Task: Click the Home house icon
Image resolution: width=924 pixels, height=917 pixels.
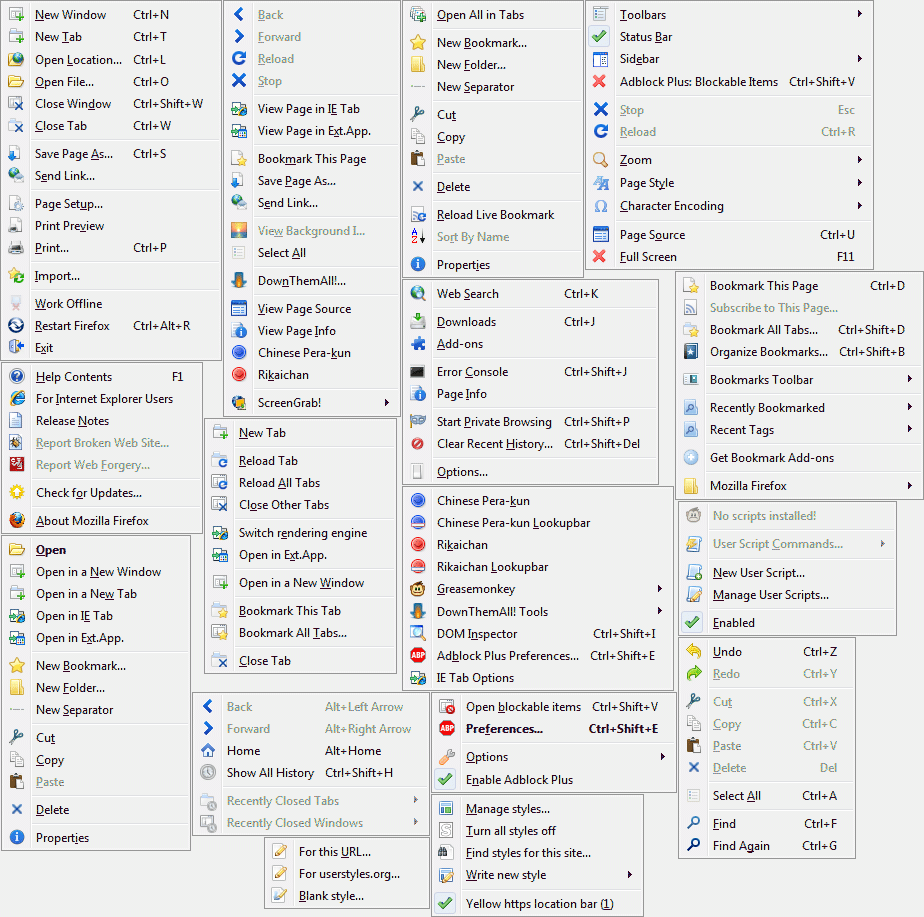Action: 208,750
